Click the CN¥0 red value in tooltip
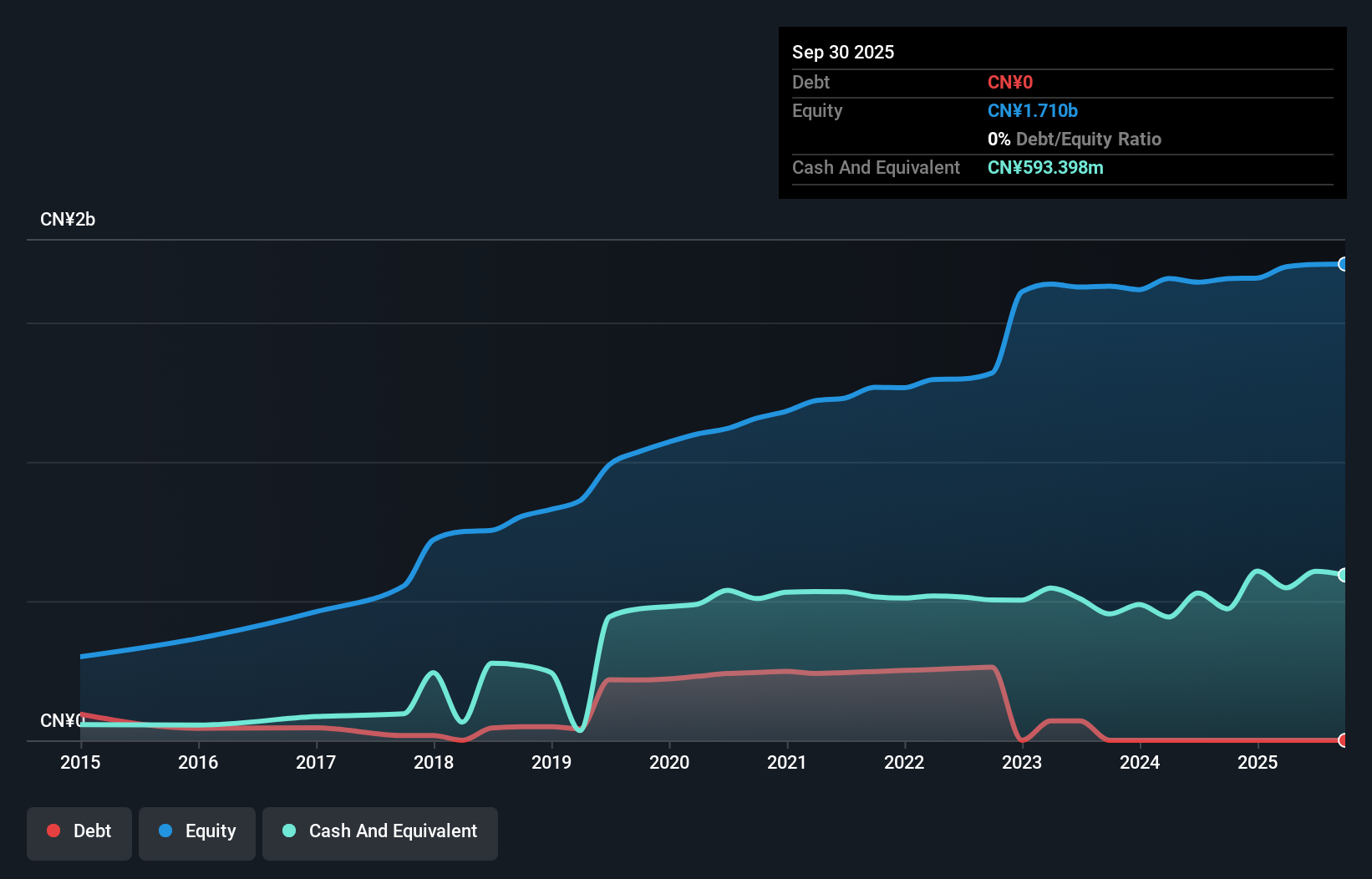The height and width of the screenshot is (879, 1372). tap(1010, 82)
